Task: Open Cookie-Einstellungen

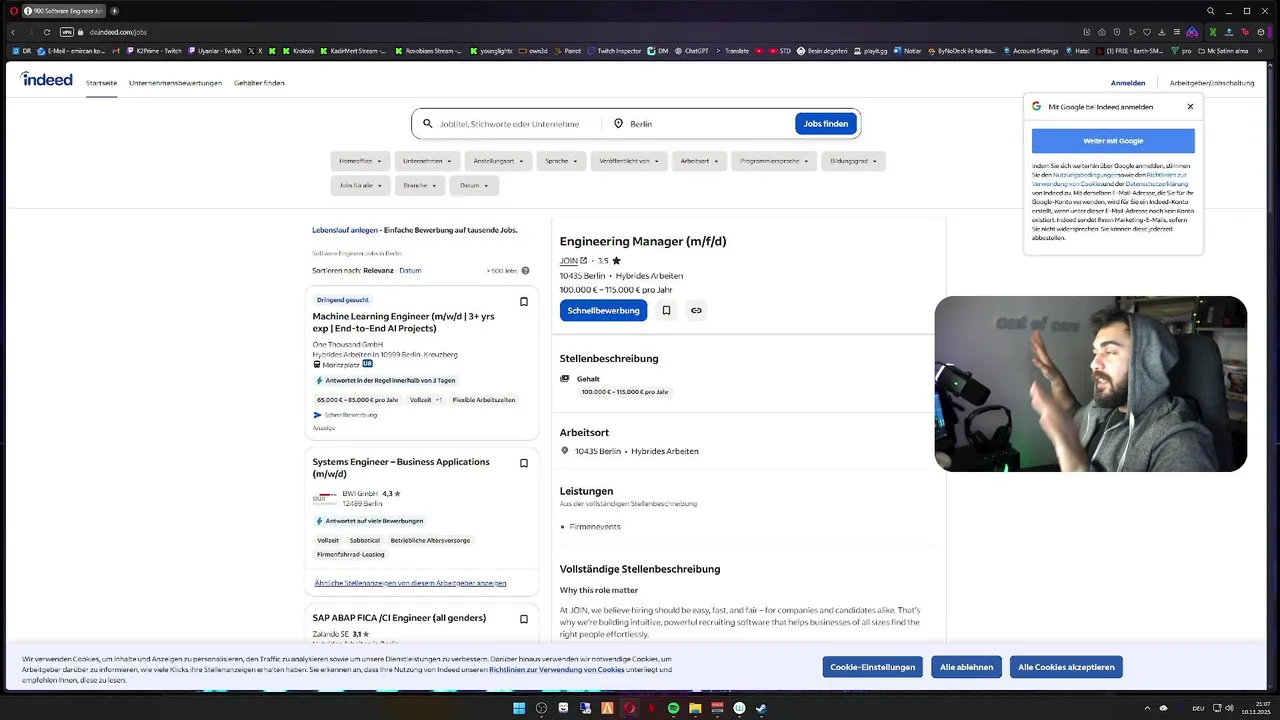Action: (x=872, y=667)
